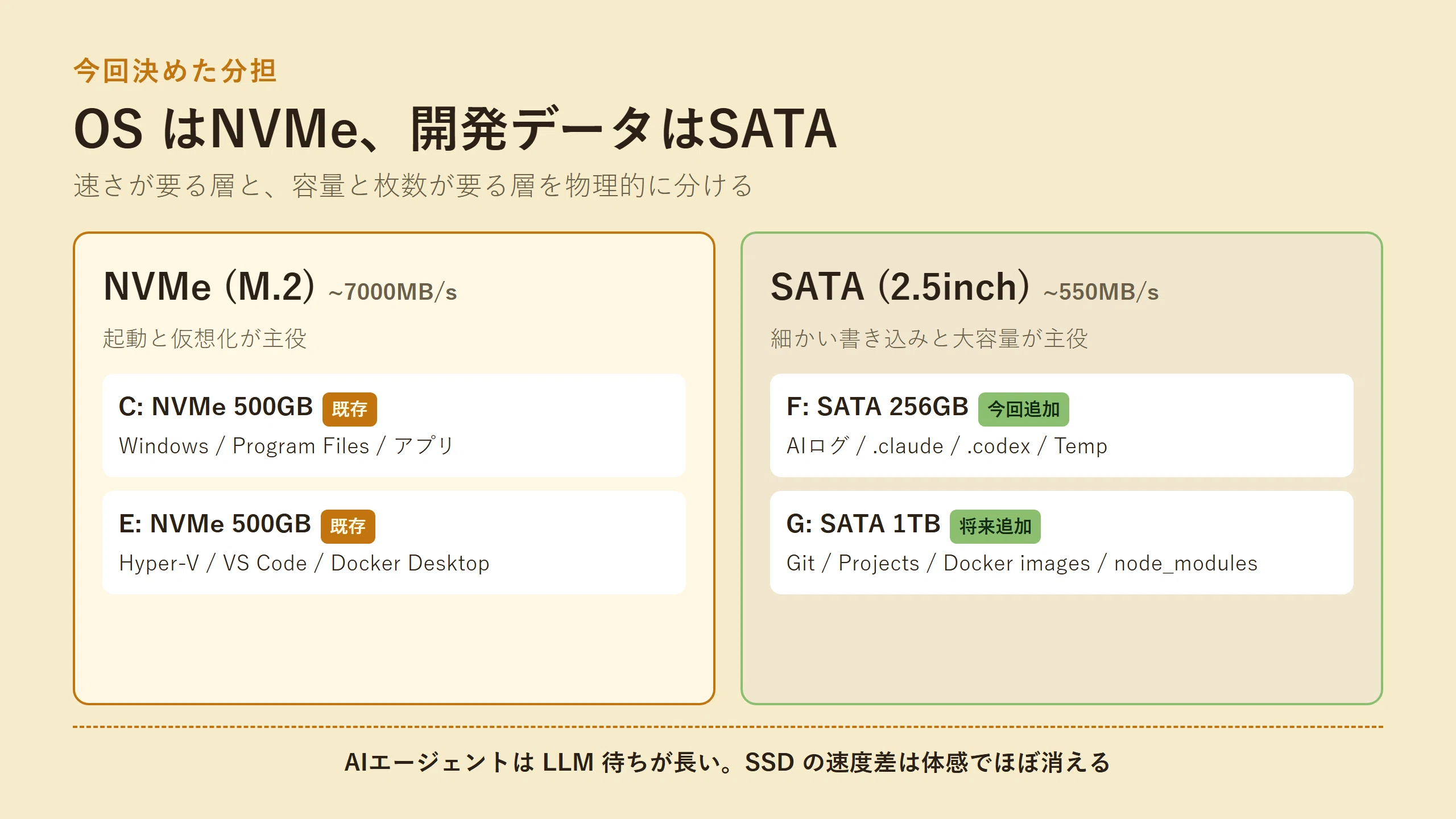Viewport: 1456px width, 819px height.
Task: Click the text 細かい書き込みと大容量が主役
Action: (929, 338)
